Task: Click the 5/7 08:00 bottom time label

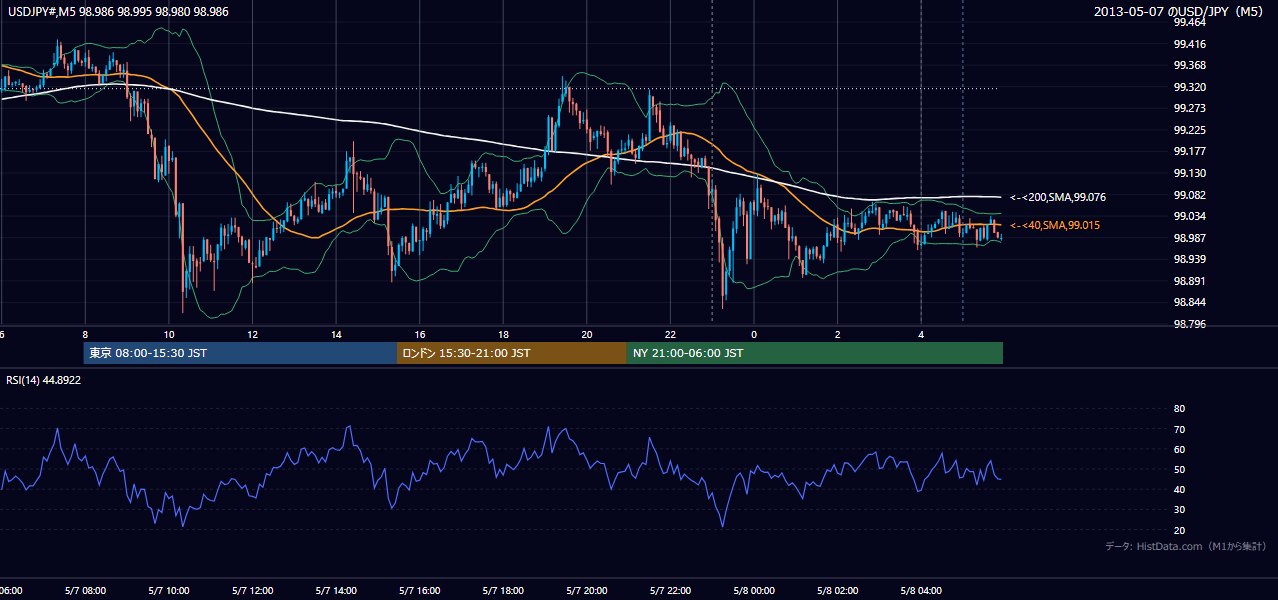Action: pos(85,591)
